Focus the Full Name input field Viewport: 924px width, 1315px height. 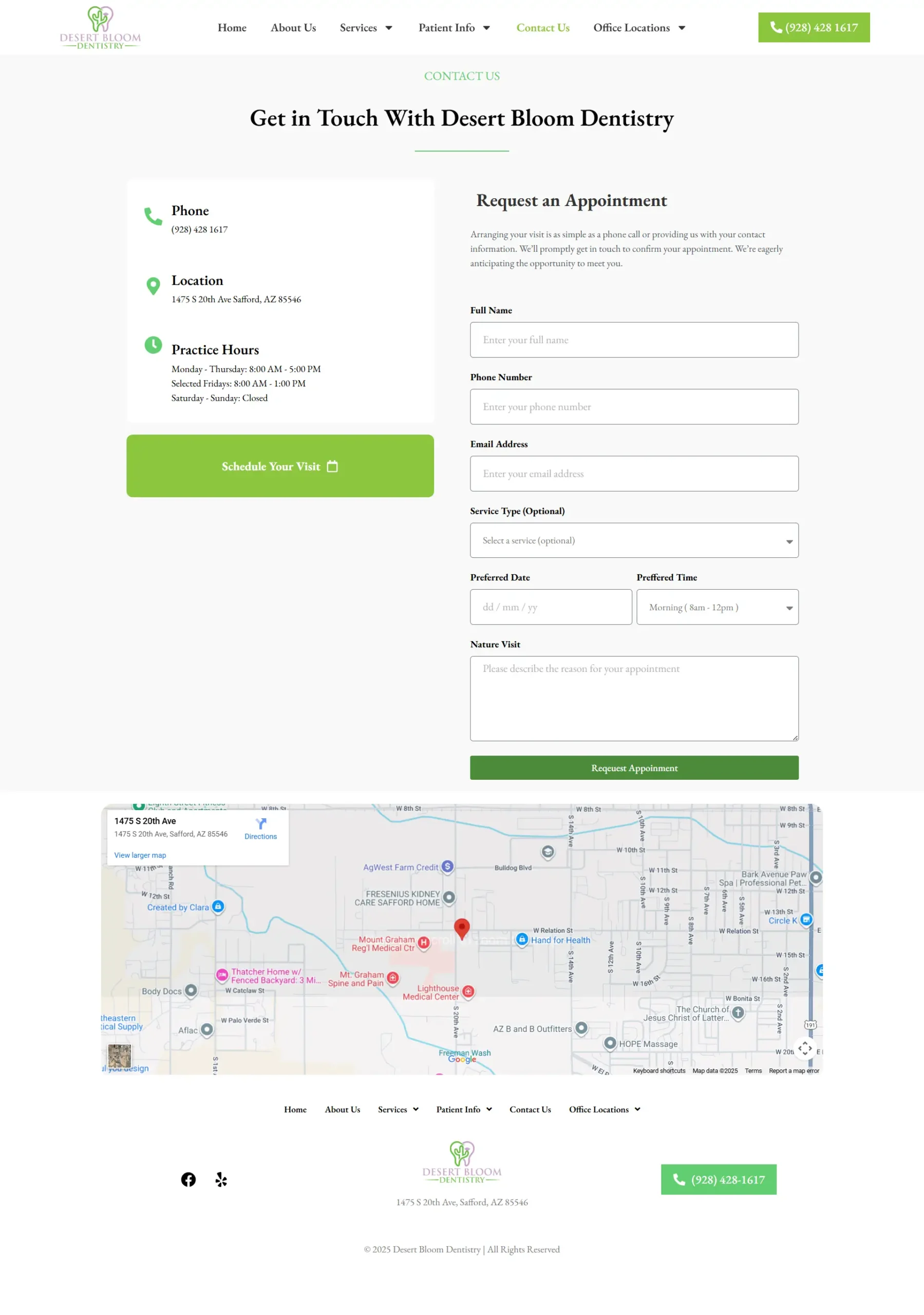[634, 340]
